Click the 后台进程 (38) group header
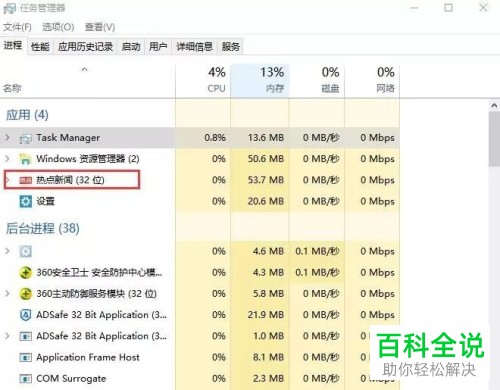Screen dimensions: 500x390 (43, 228)
